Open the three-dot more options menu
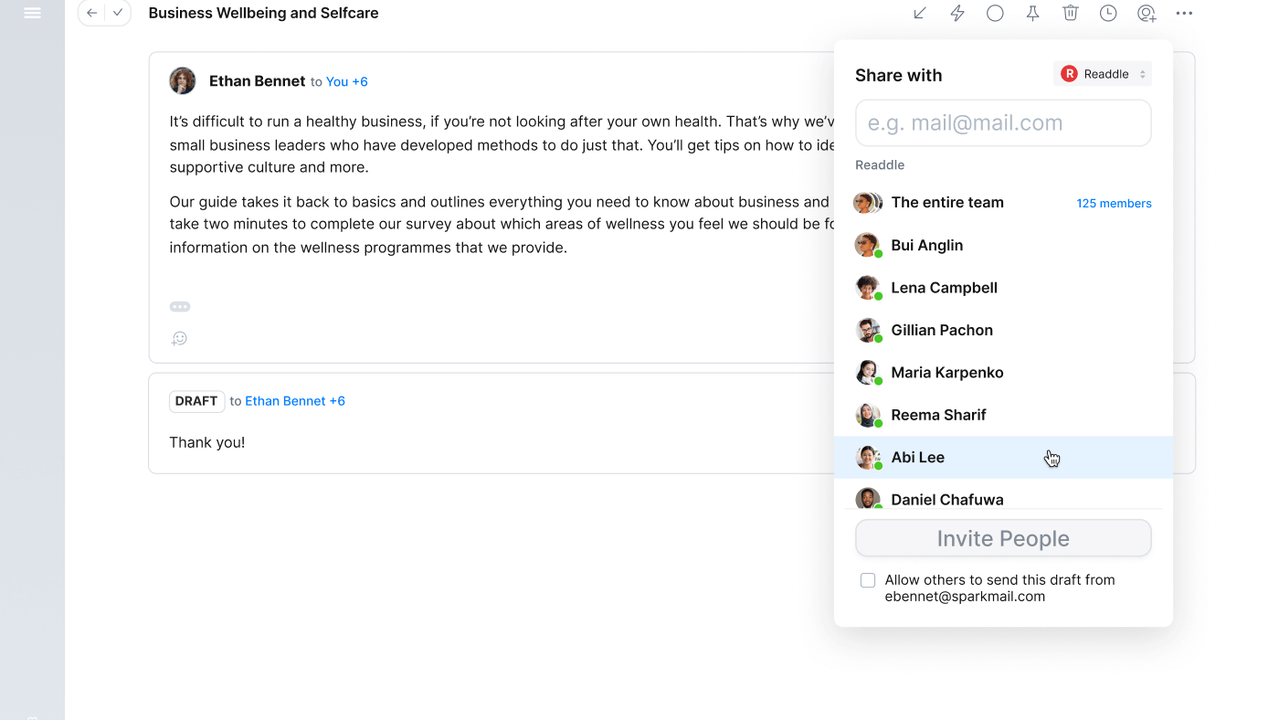The image size is (1279, 720). coord(1184,13)
